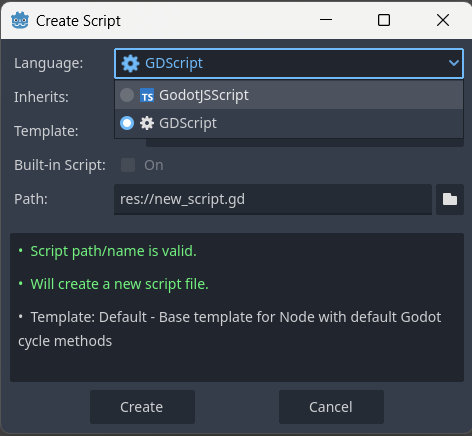
Task: Click the 'On' label beside the checkbox
Action: coord(154,165)
